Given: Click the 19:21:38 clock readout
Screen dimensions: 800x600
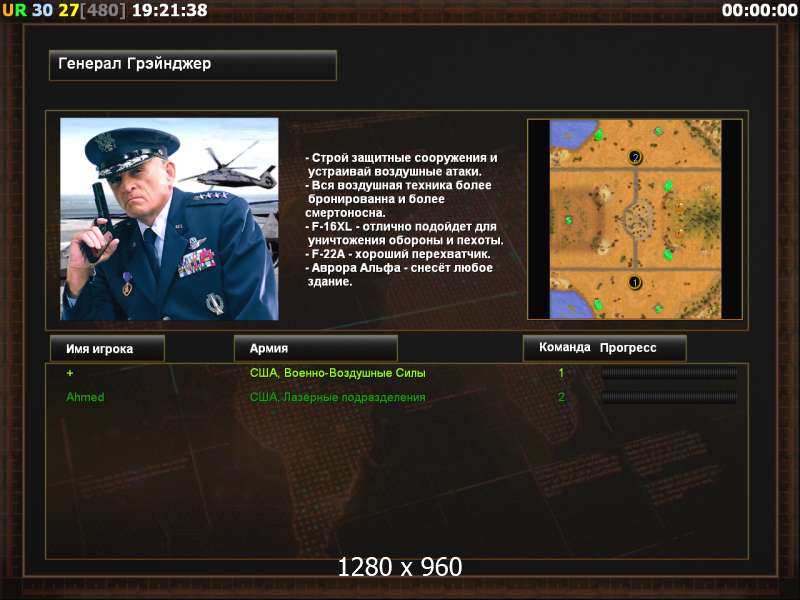Looking at the screenshot, I should pos(170,10).
